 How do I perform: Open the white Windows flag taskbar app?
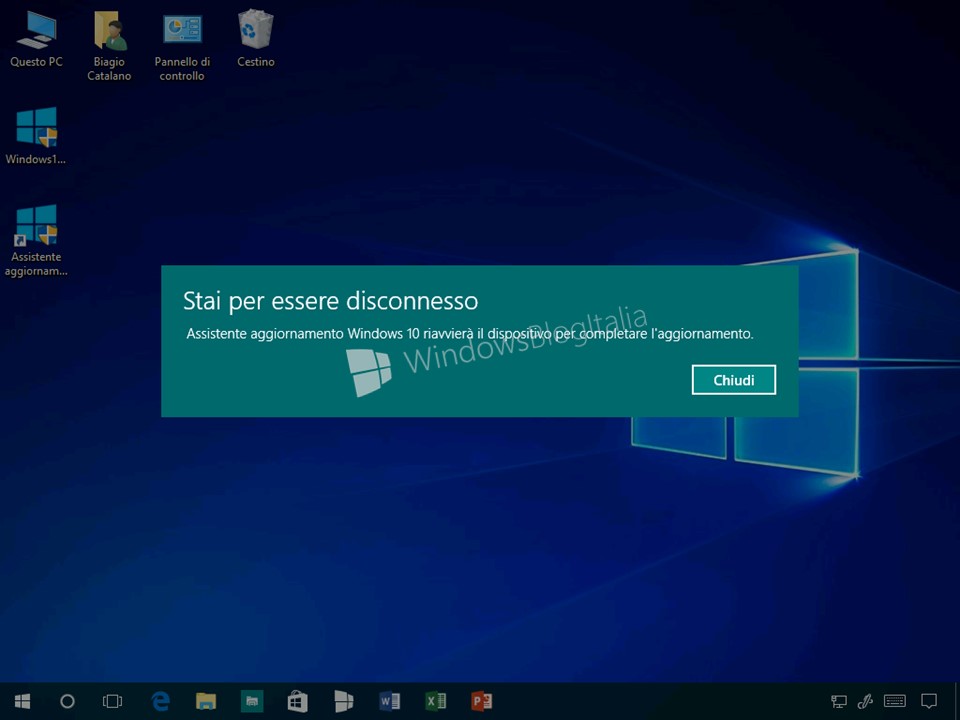343,701
